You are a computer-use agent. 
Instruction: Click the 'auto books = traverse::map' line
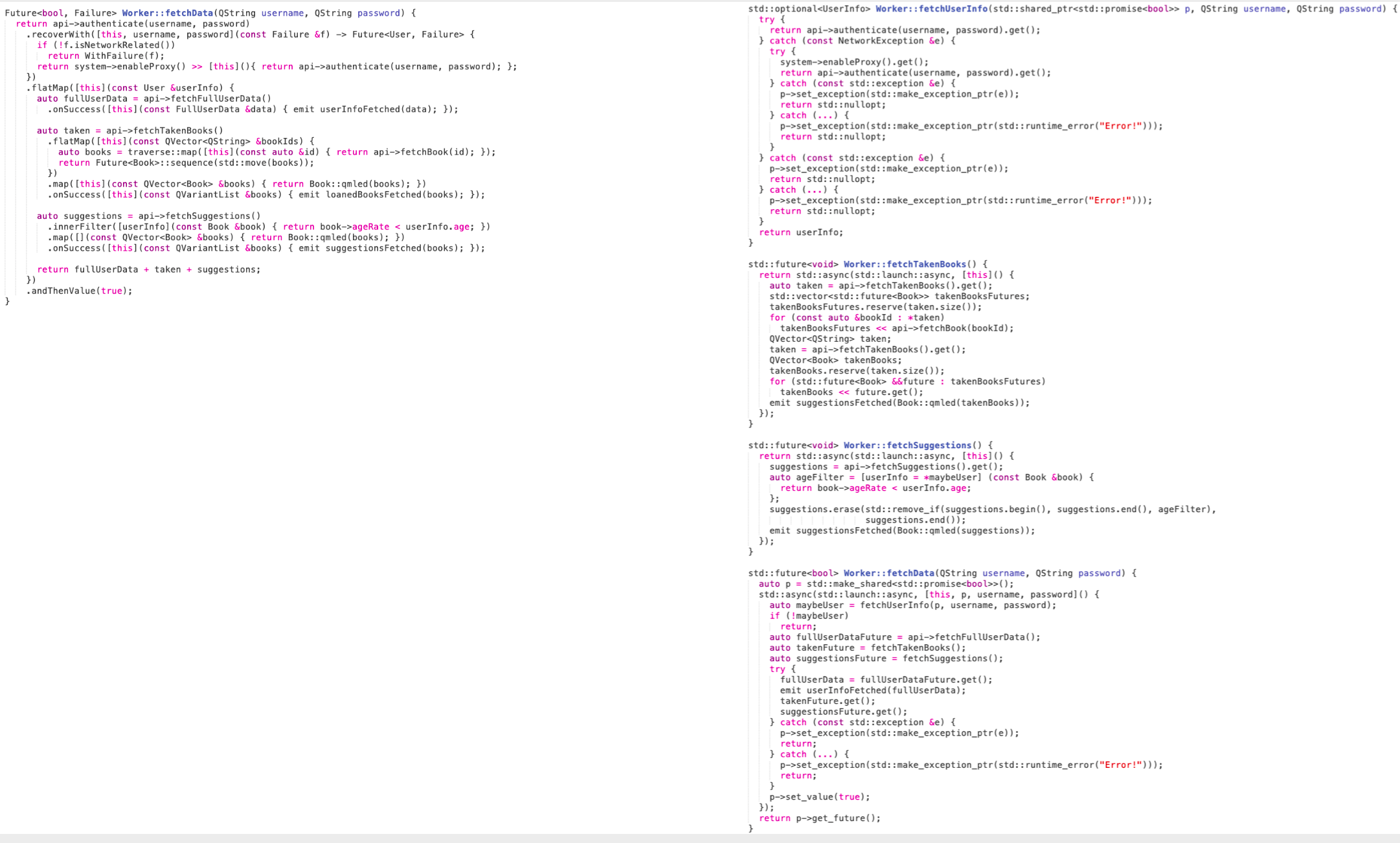[277, 152]
